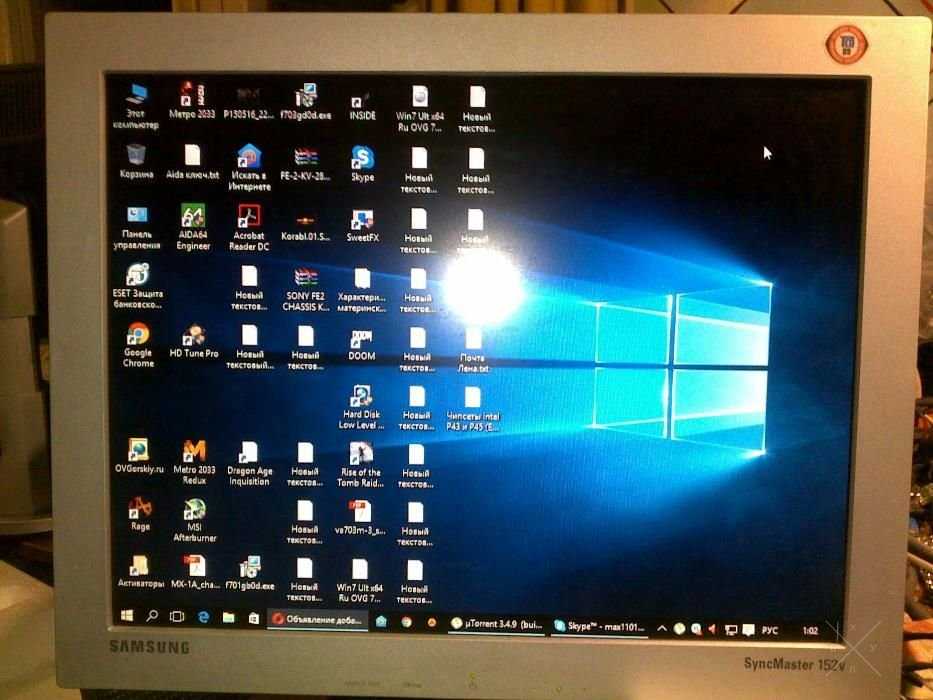
Task: Open File Explorer from the taskbar
Action: pos(228,618)
